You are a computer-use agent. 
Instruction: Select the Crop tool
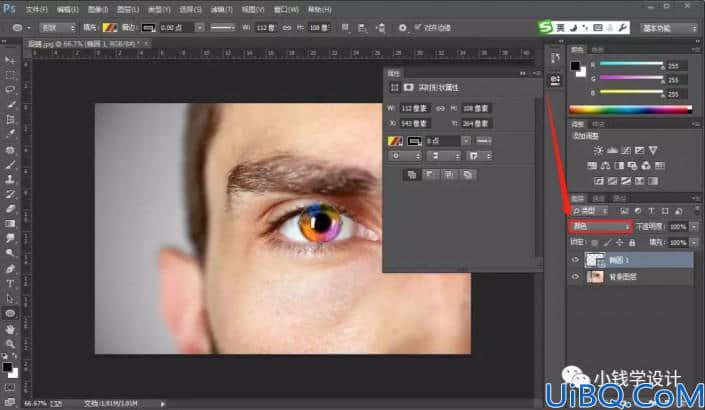10,119
